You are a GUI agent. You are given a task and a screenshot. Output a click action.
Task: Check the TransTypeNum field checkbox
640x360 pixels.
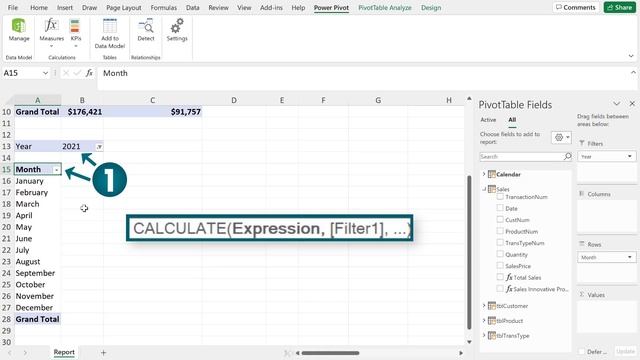500,242
